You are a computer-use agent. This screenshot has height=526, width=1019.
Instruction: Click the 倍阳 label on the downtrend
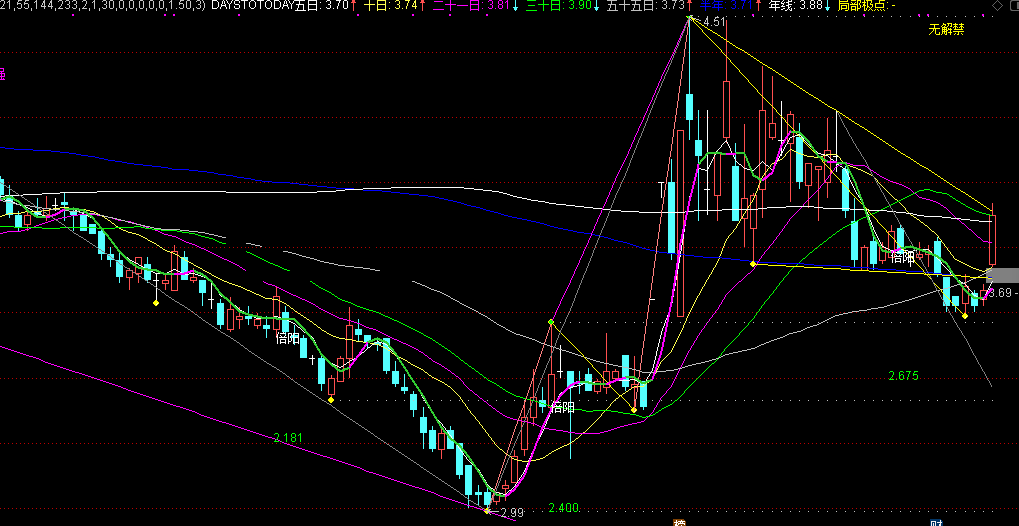pyautogui.click(x=288, y=338)
